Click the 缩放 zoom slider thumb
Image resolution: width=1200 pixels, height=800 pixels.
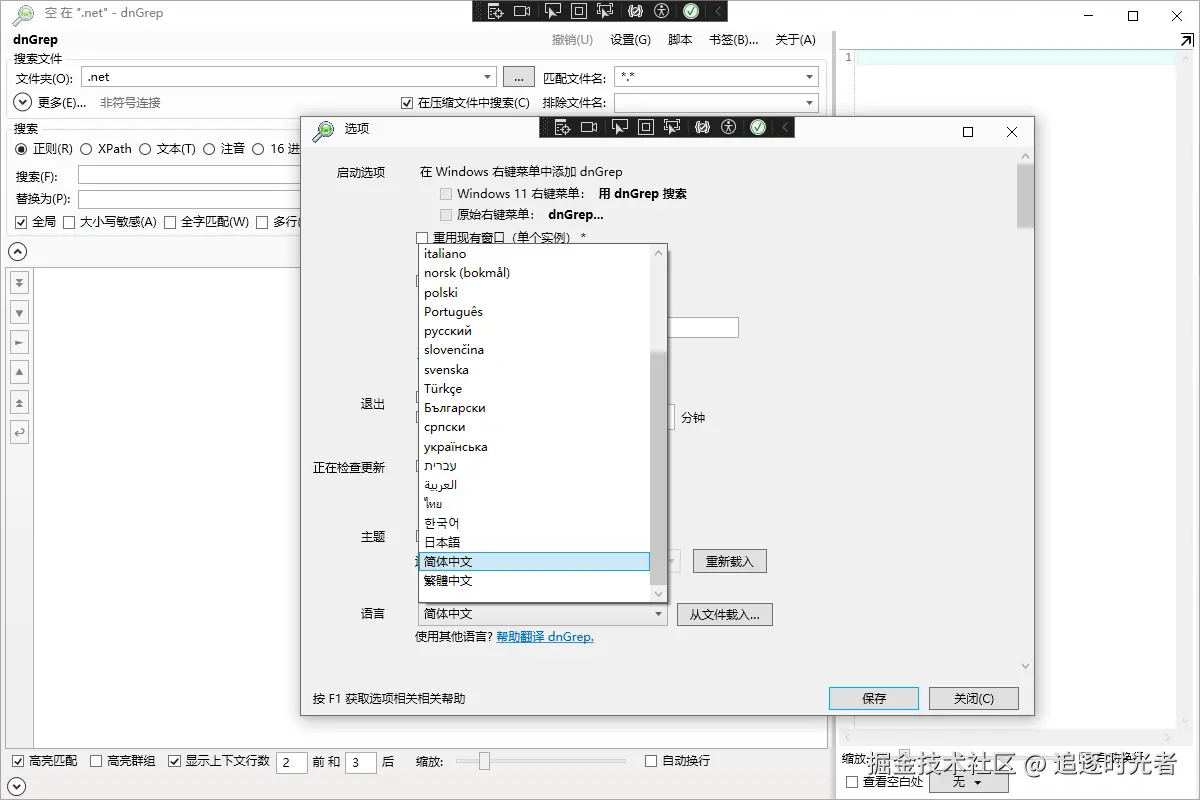tap(484, 761)
